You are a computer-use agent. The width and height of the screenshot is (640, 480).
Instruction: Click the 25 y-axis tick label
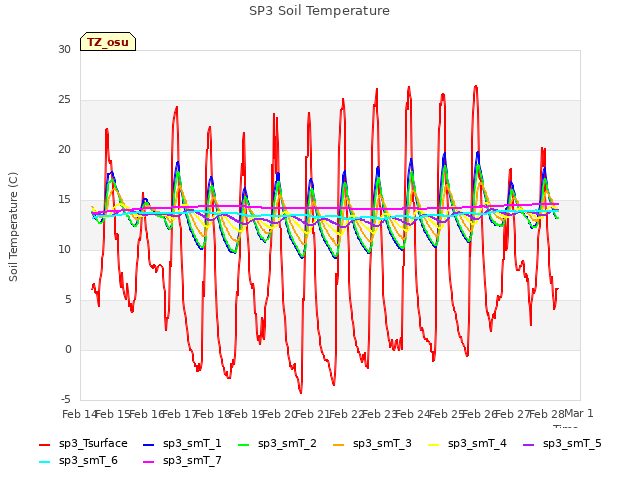64,100
